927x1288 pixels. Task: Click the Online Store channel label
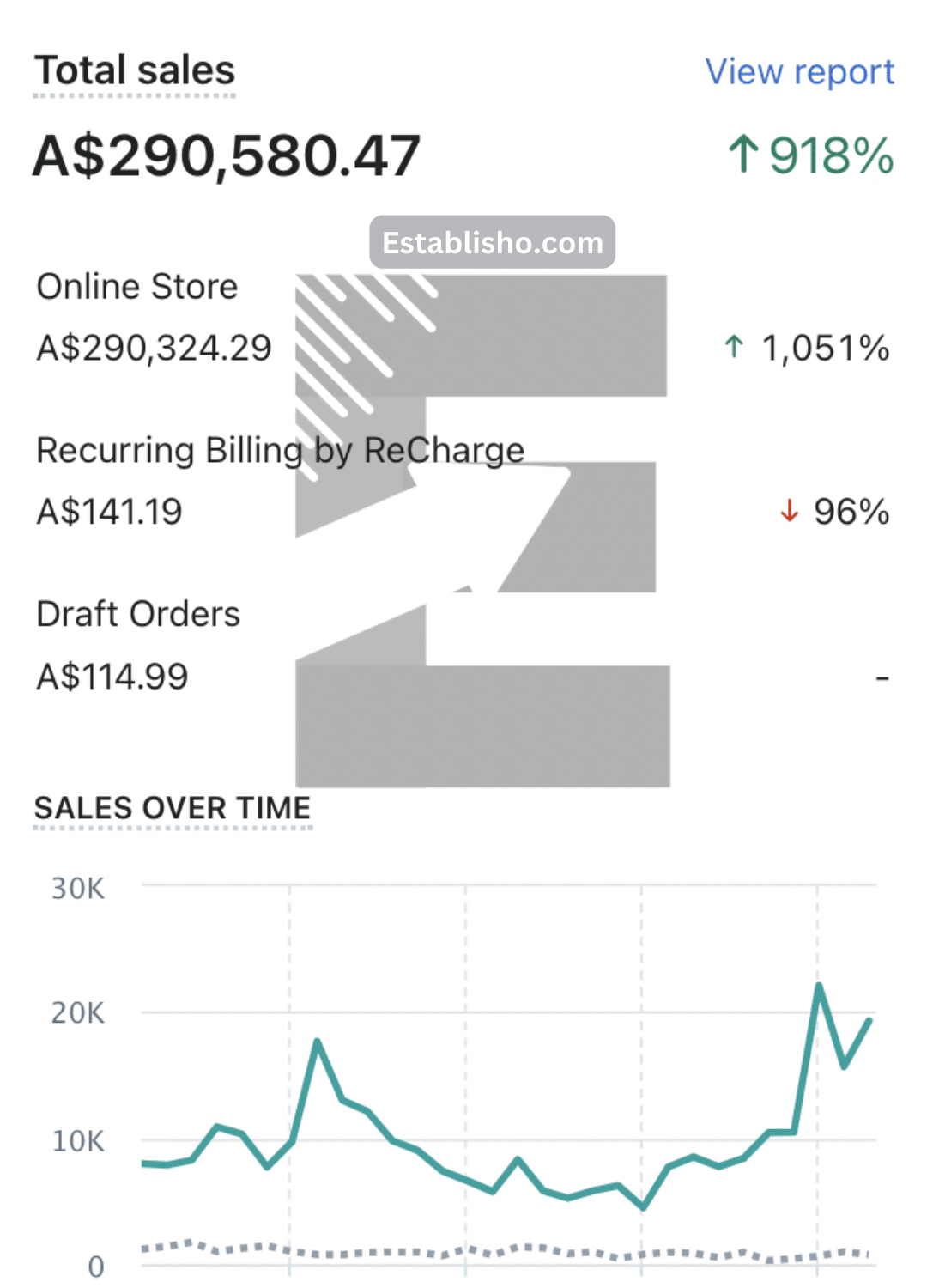pyautogui.click(x=137, y=287)
